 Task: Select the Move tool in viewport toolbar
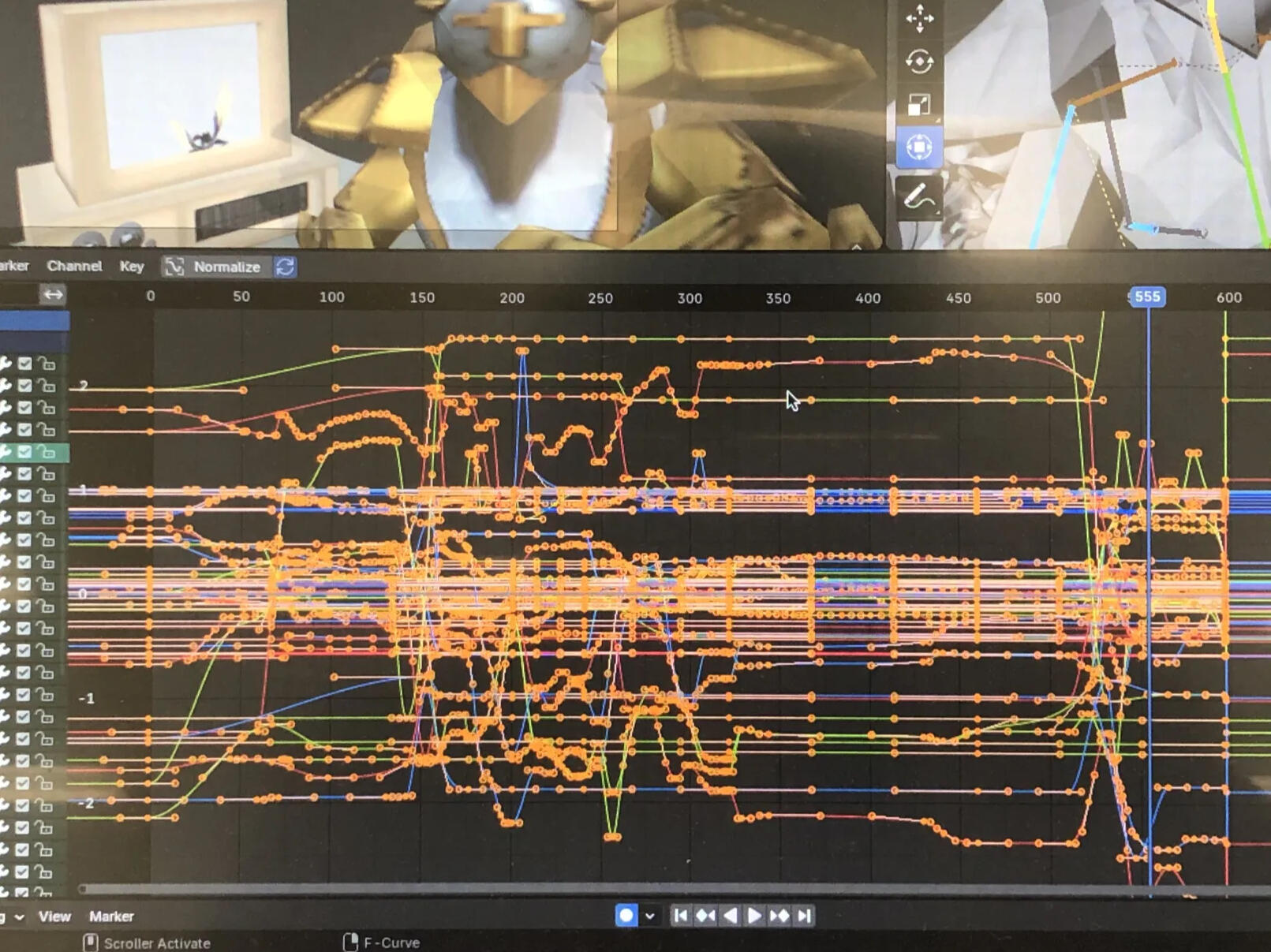click(x=919, y=19)
